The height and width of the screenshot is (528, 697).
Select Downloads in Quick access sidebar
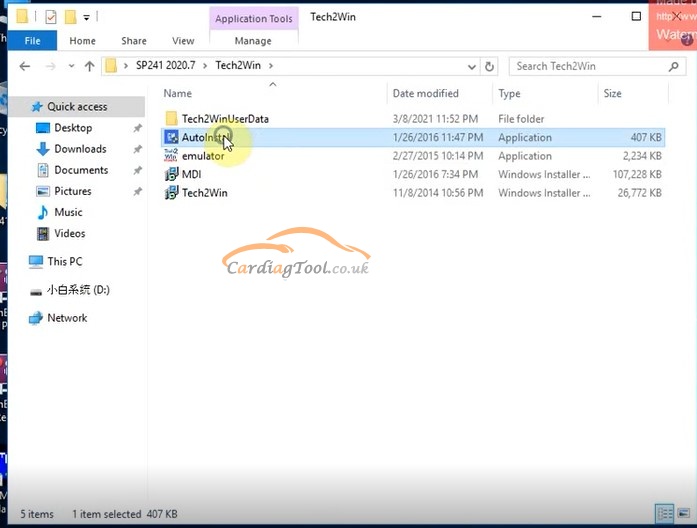(80, 149)
